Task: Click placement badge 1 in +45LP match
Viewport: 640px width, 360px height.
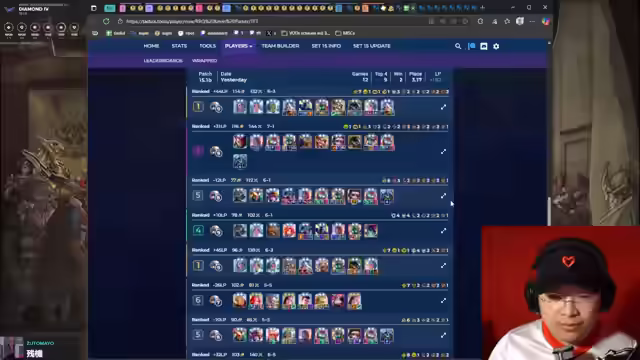Action: [x=198, y=266]
